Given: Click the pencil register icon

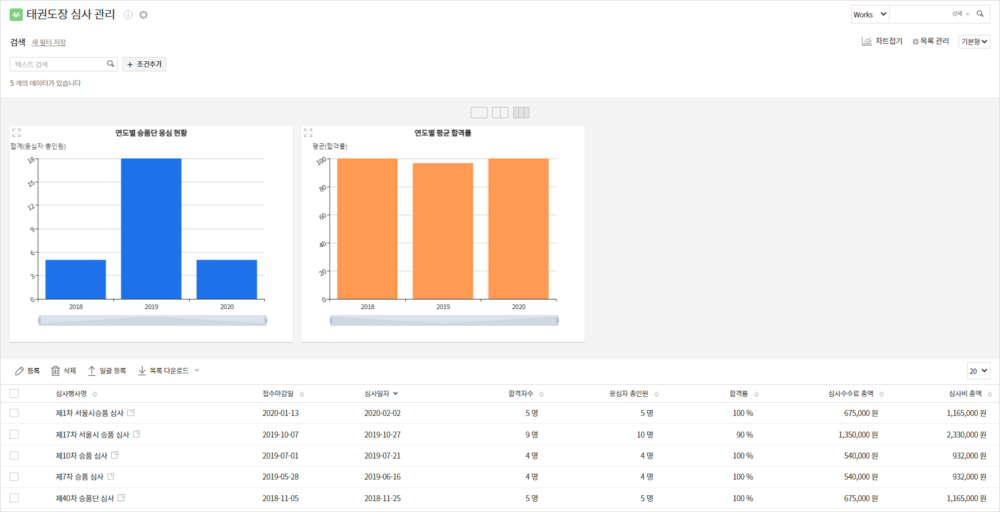Looking at the screenshot, I should point(19,370).
